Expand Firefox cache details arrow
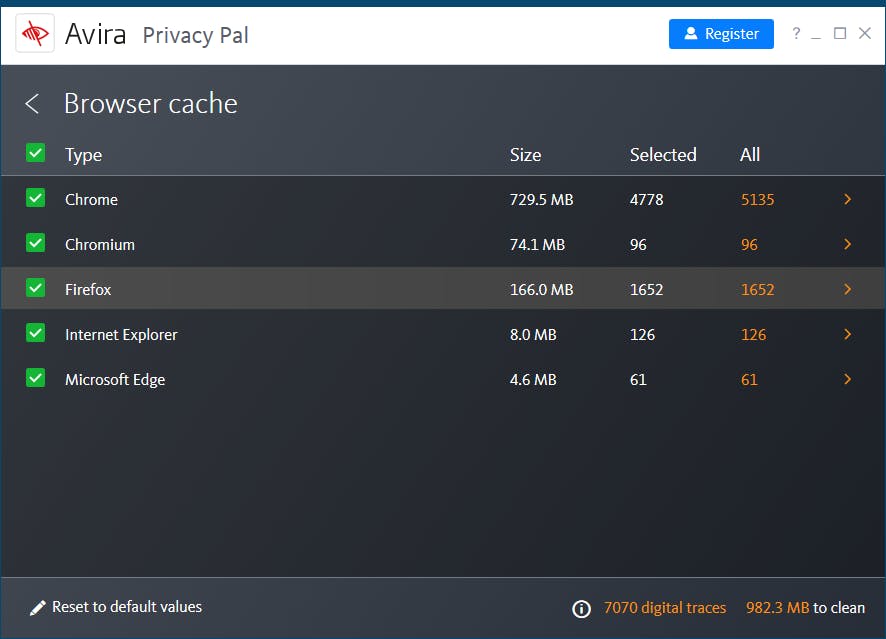The width and height of the screenshot is (886, 639). point(847,290)
